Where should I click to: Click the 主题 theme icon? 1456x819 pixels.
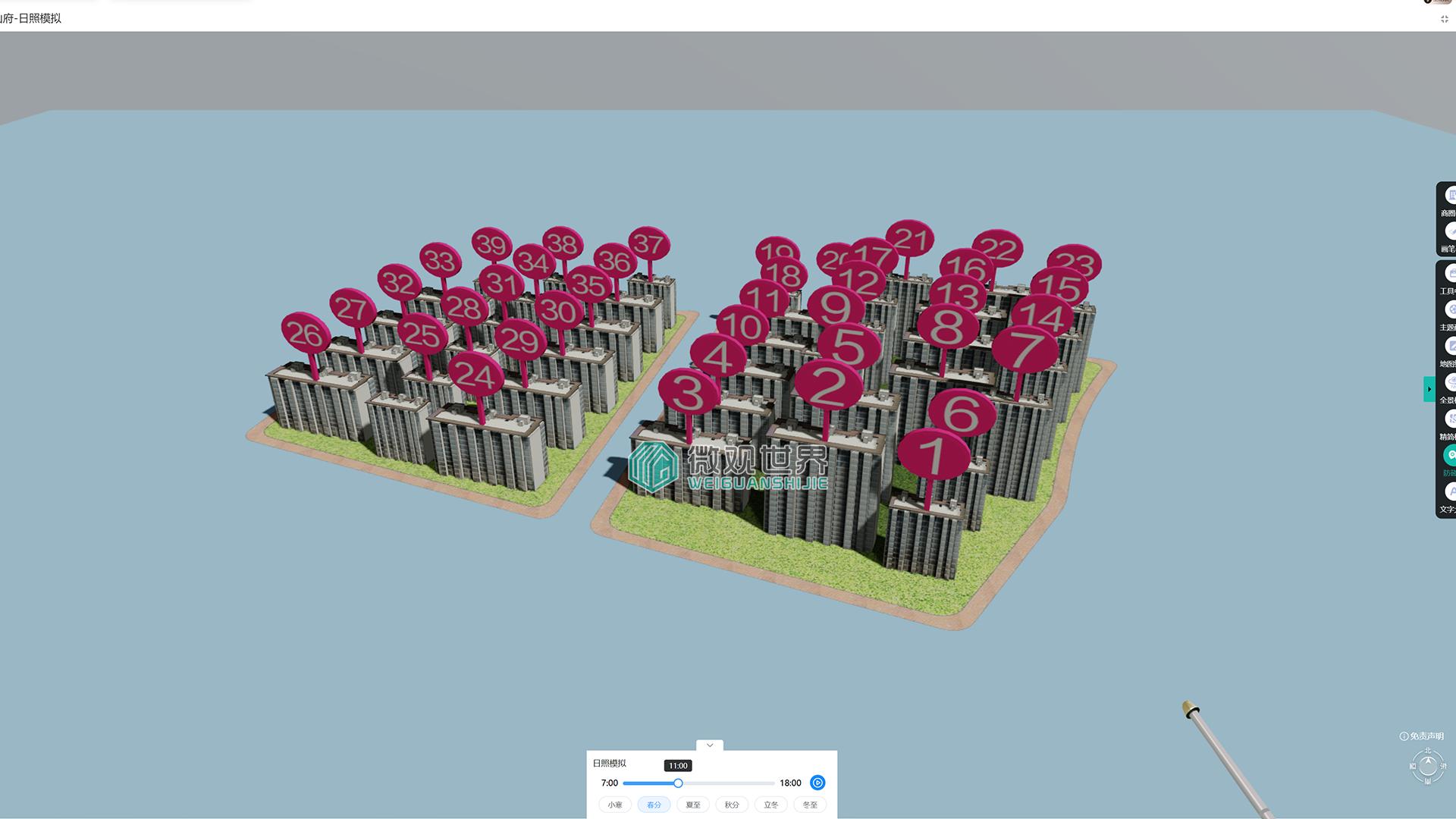[1450, 310]
